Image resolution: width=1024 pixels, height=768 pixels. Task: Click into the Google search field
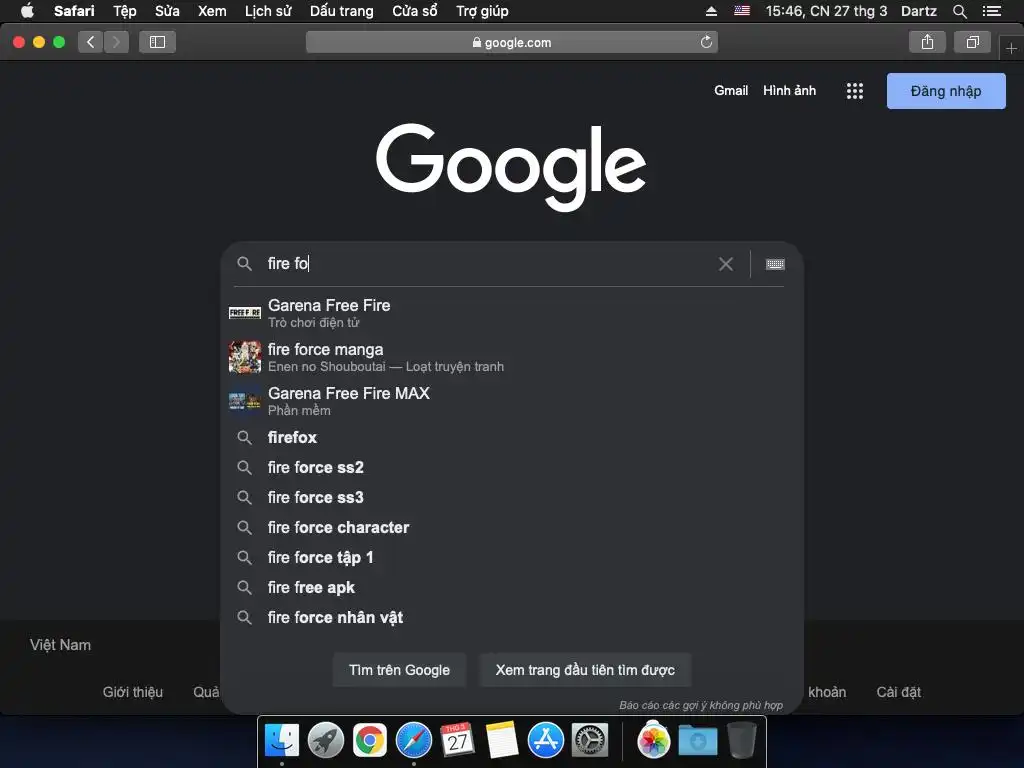coord(487,264)
